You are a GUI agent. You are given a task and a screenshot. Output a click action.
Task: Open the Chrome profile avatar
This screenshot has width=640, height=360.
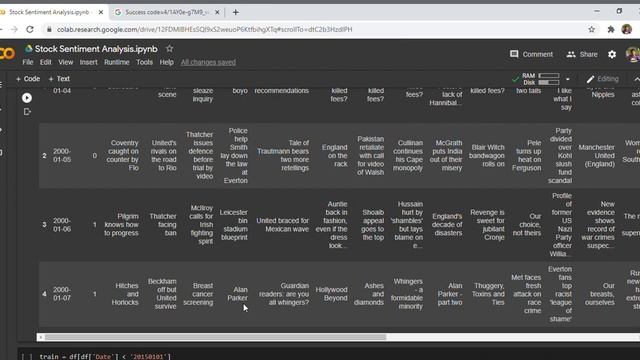[627, 29]
